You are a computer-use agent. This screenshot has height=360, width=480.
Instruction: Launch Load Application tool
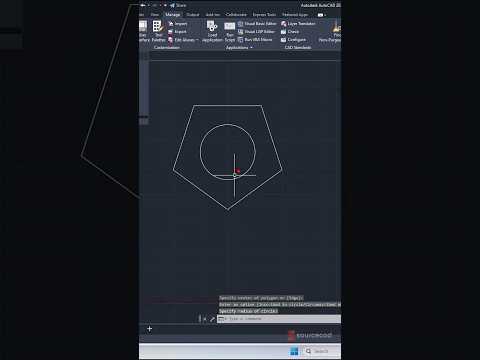212,31
